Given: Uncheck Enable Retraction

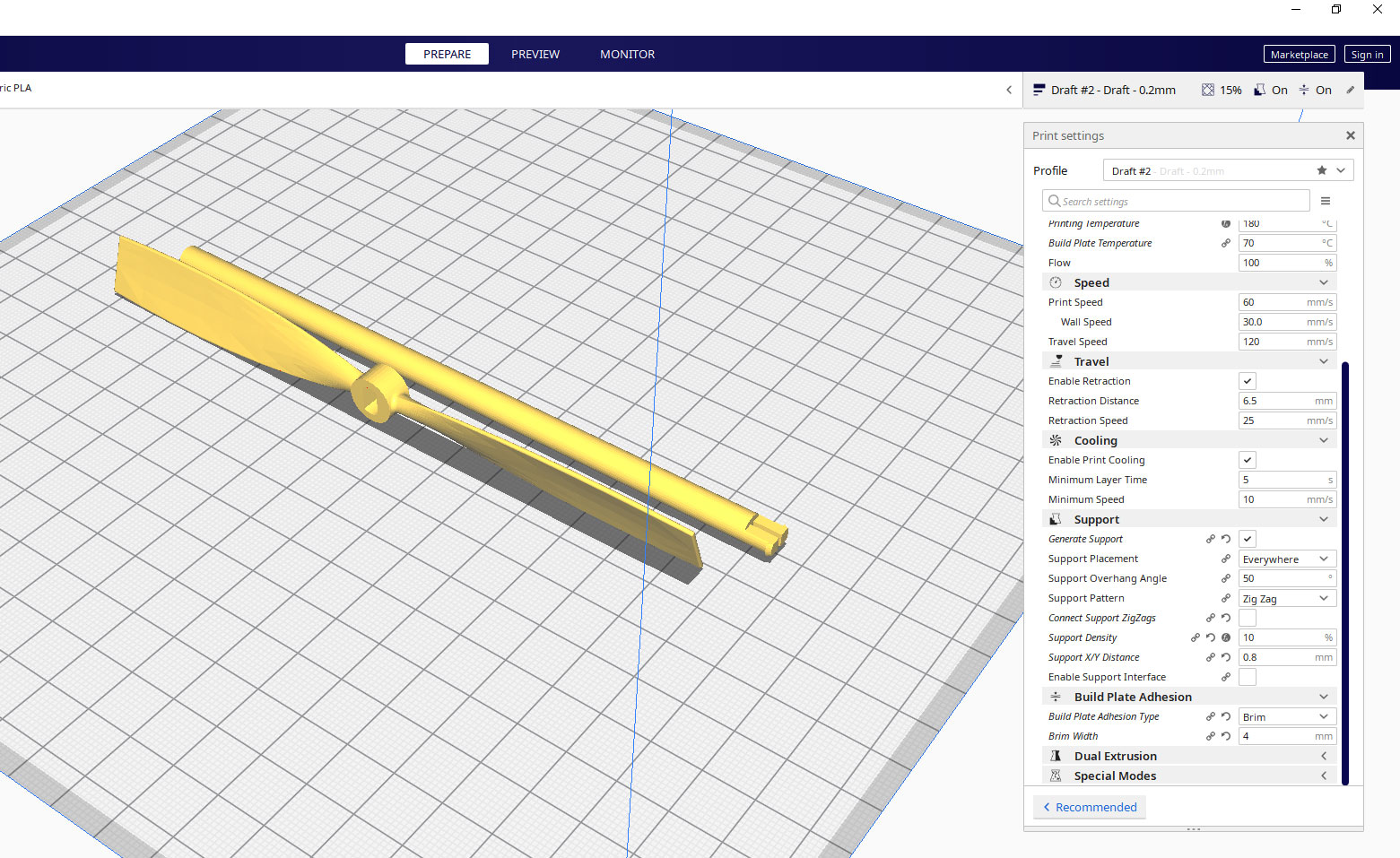Looking at the screenshot, I should point(1248,381).
